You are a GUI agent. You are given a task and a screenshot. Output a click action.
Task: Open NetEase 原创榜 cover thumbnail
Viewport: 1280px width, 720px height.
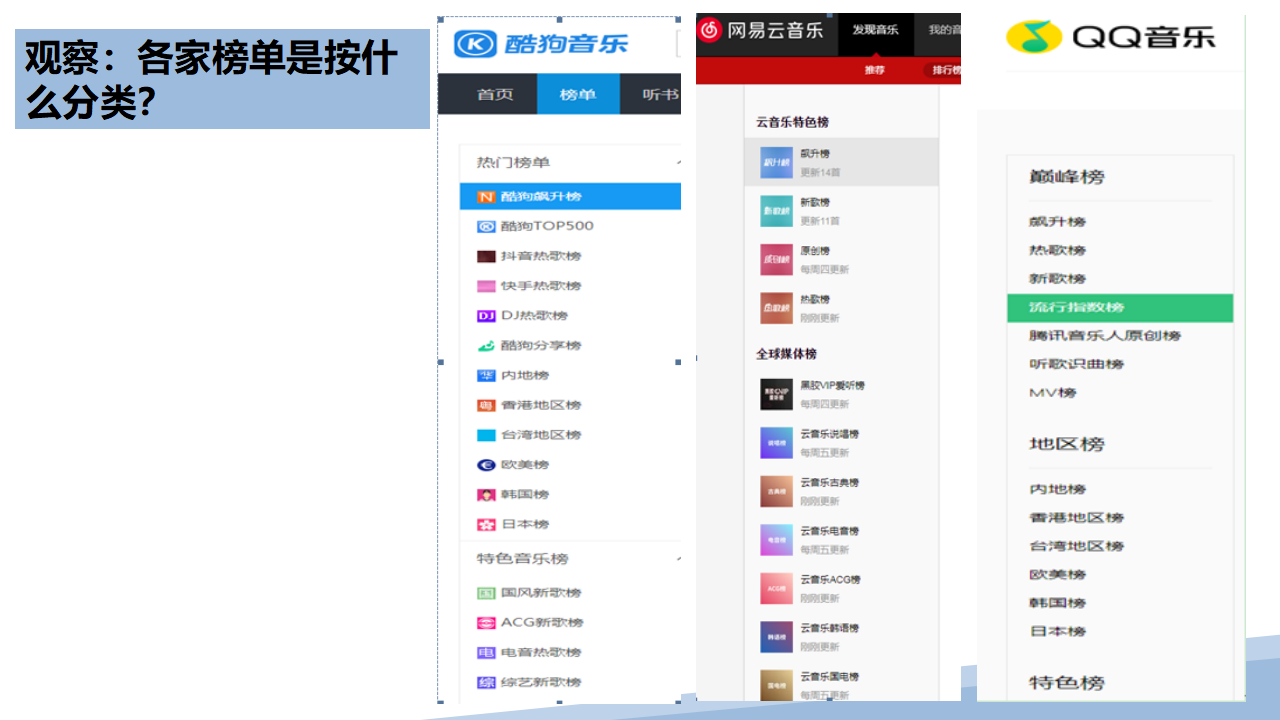tap(776, 259)
